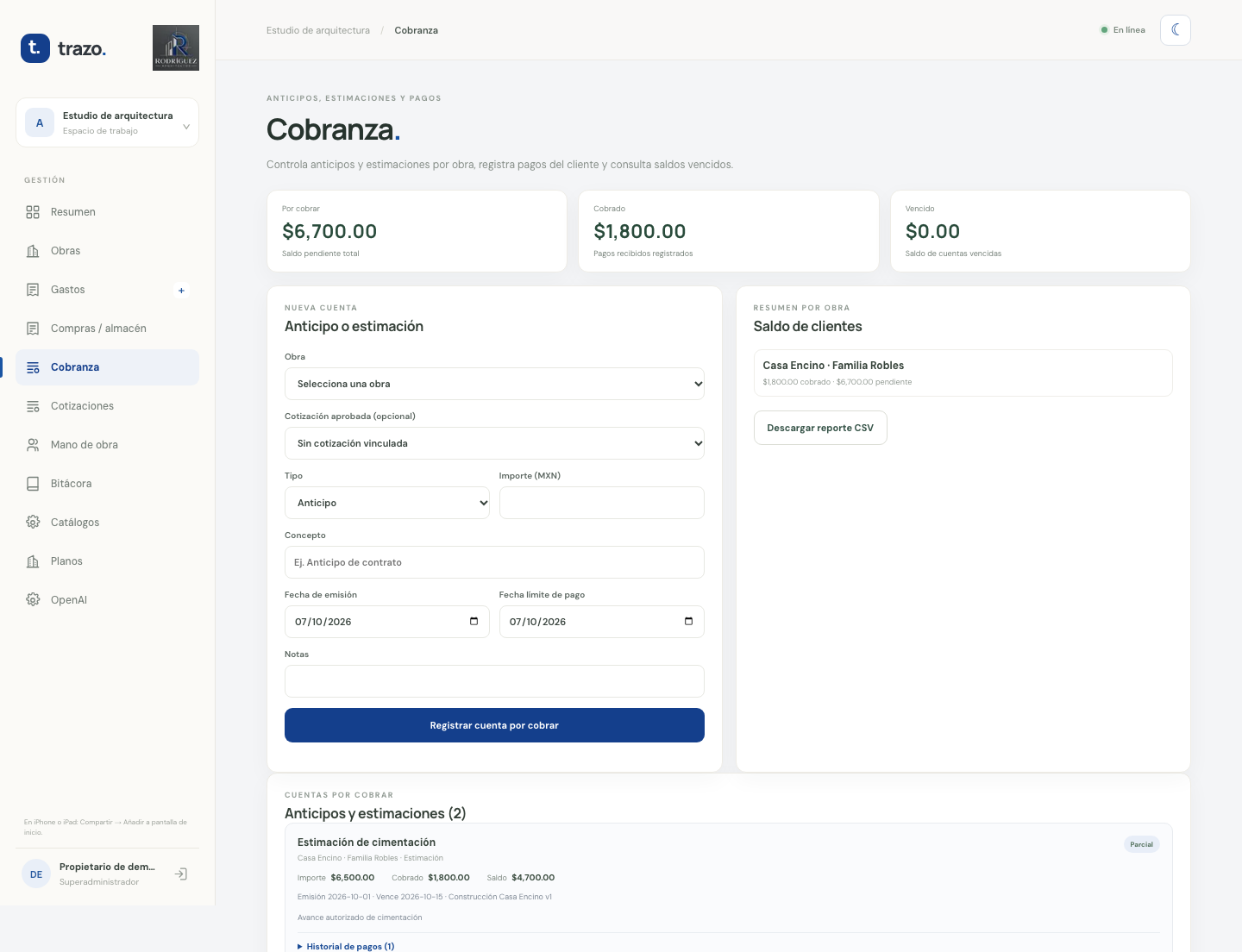Click the Estudio de arquitectura breadcrumb
The width and height of the screenshot is (1242, 952).
pyautogui.click(x=318, y=30)
